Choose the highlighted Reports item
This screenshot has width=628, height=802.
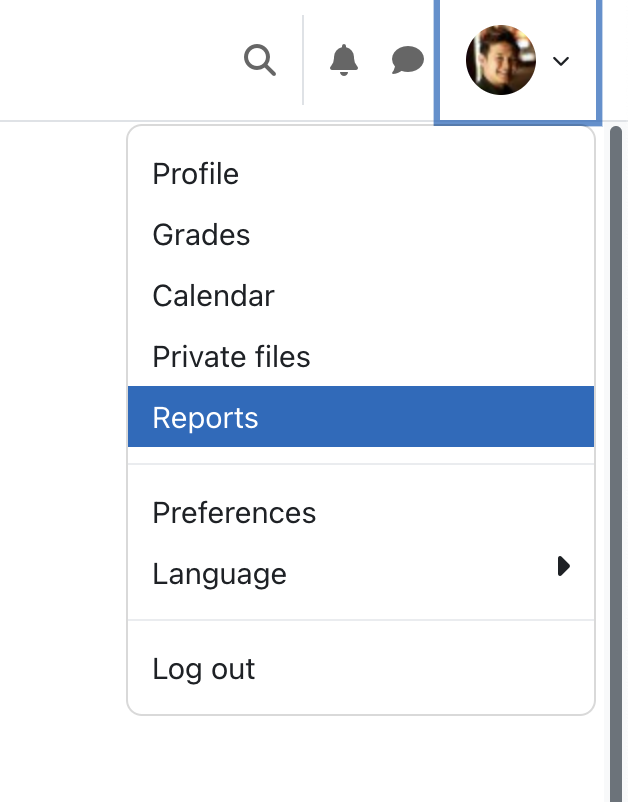(361, 417)
